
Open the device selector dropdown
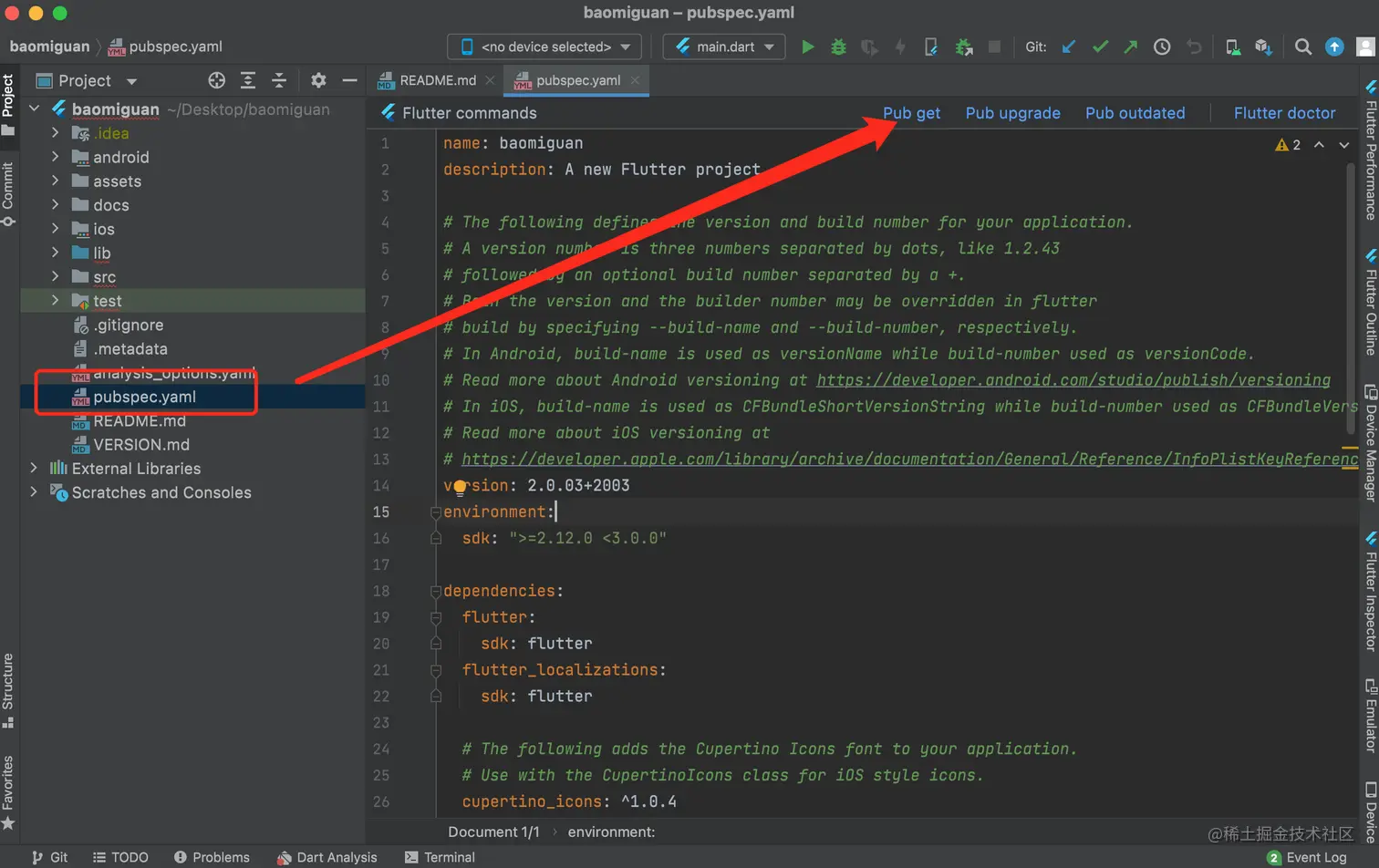coord(544,46)
